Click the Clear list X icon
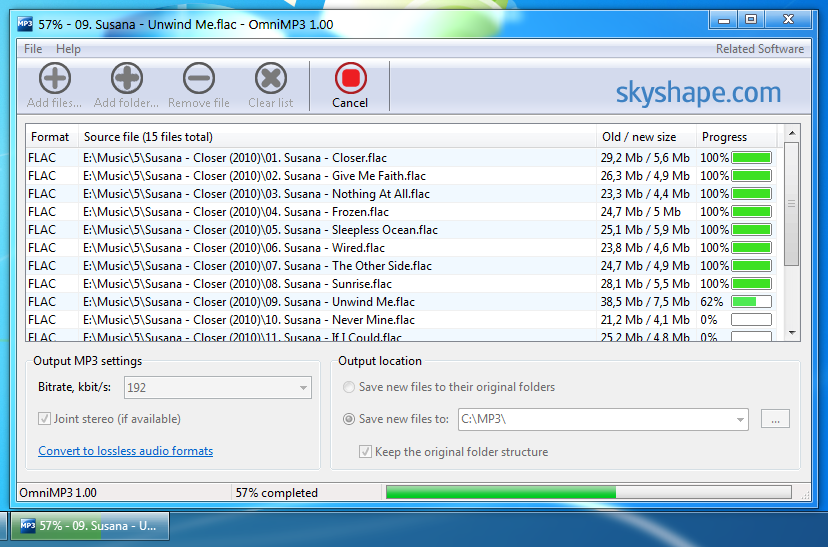This screenshot has height=547, width=828. [270, 78]
